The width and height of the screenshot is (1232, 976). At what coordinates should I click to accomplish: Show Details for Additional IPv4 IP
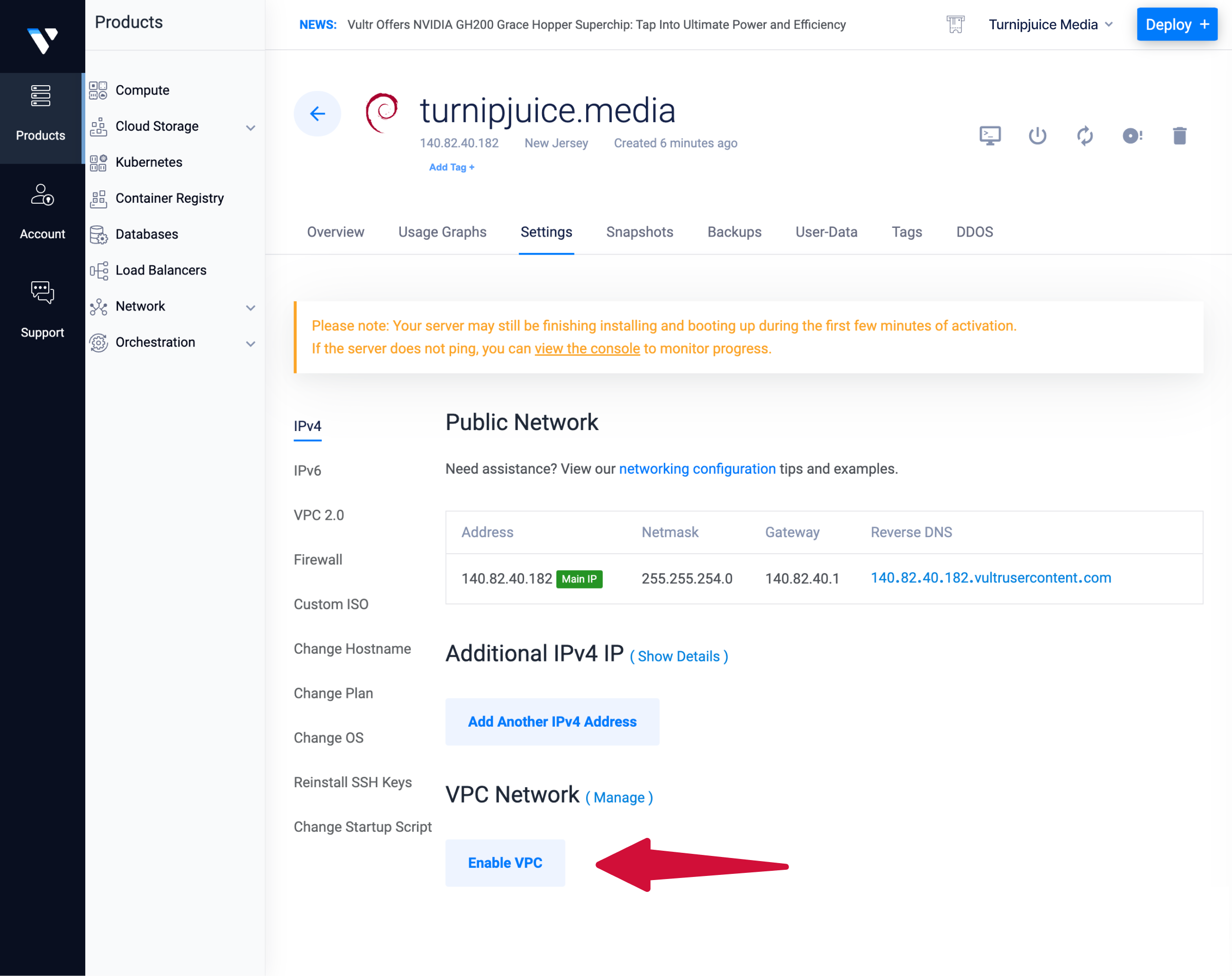pos(678,656)
